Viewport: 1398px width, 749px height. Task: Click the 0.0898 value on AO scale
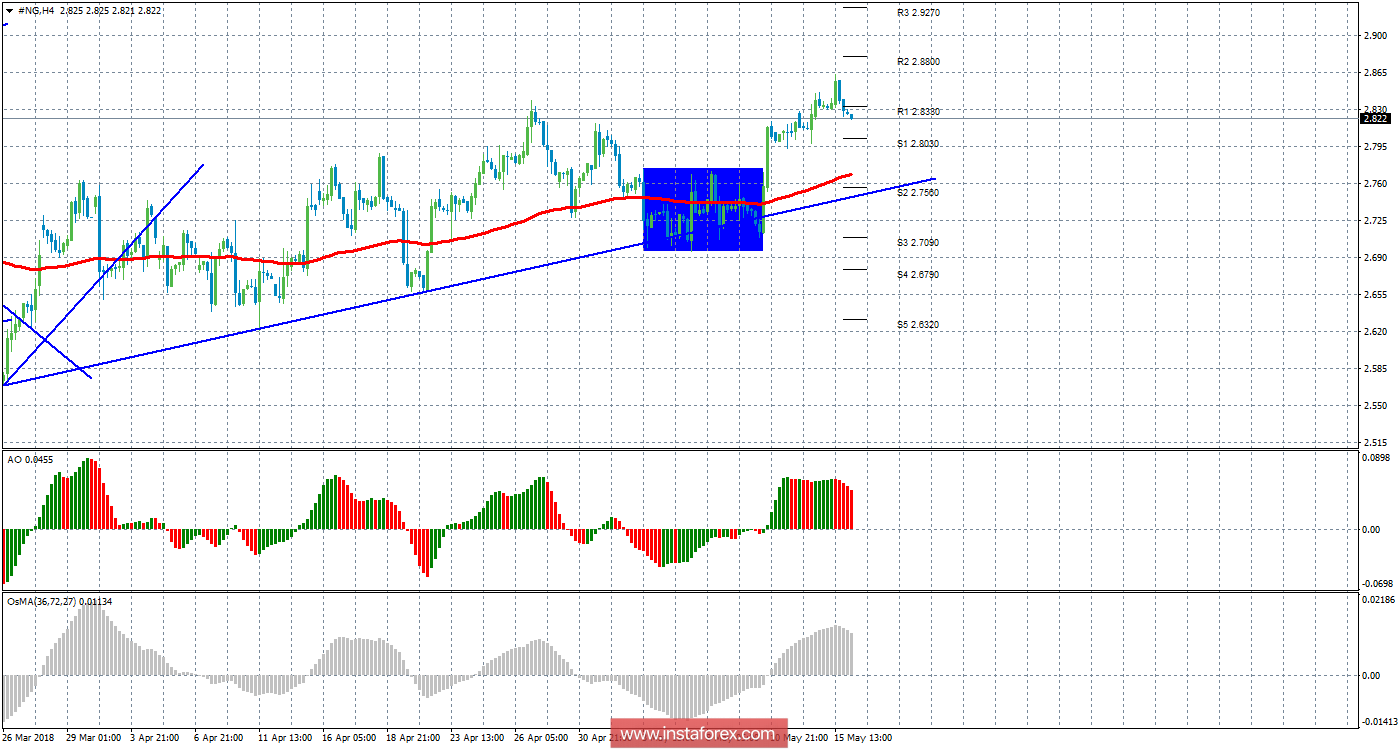[1377, 457]
